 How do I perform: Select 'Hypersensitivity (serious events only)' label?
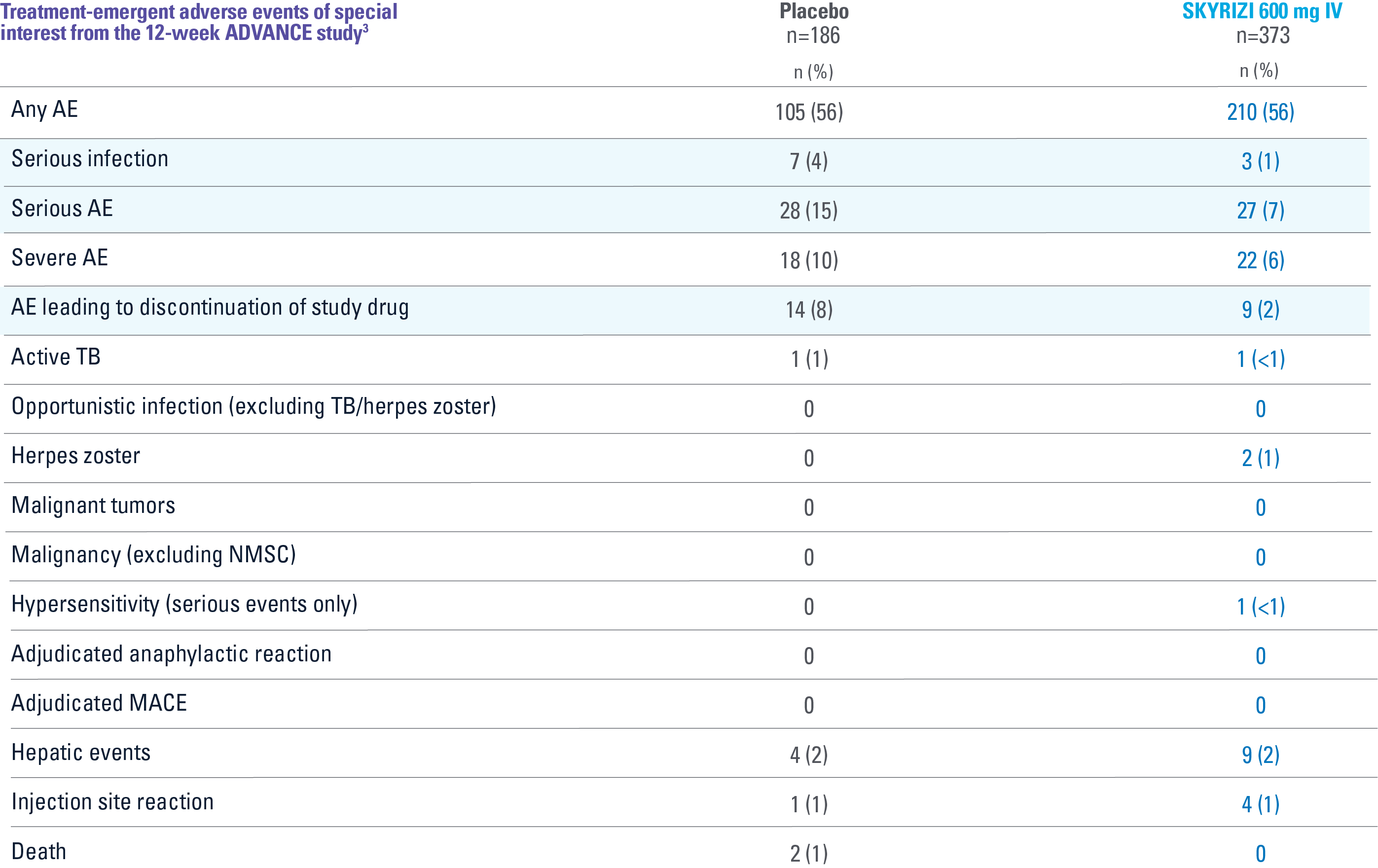pyautogui.click(x=185, y=605)
